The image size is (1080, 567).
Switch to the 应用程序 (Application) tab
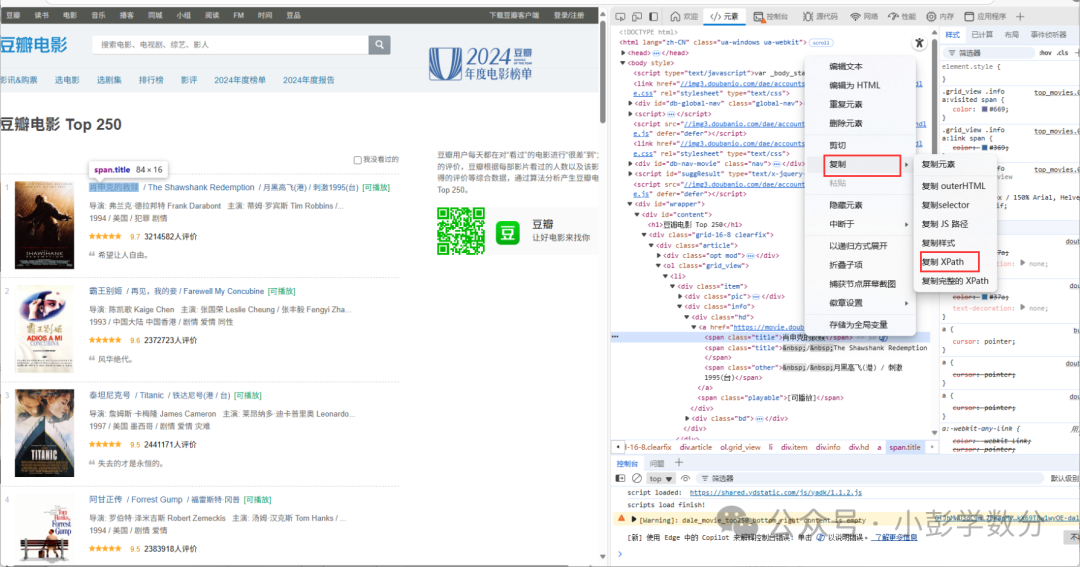[985, 17]
